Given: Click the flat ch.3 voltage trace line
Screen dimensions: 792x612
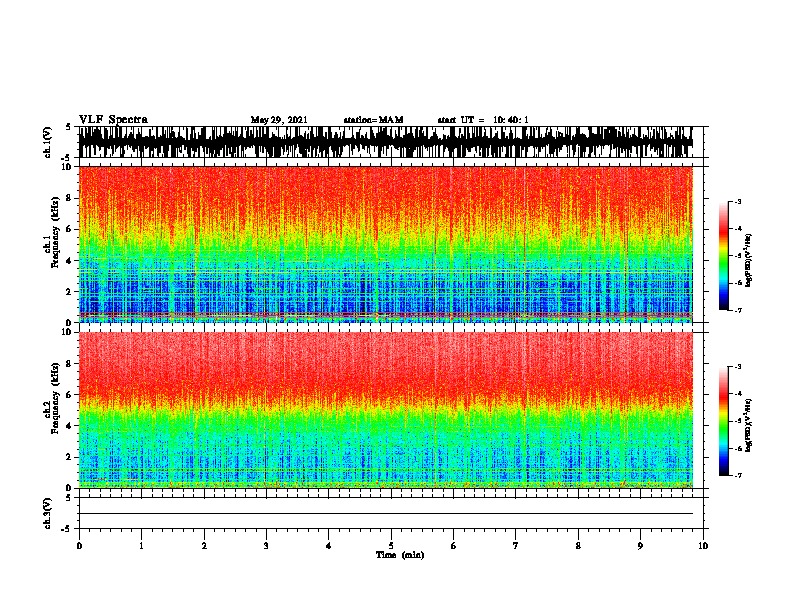Looking at the screenshot, I should click(x=385, y=514).
